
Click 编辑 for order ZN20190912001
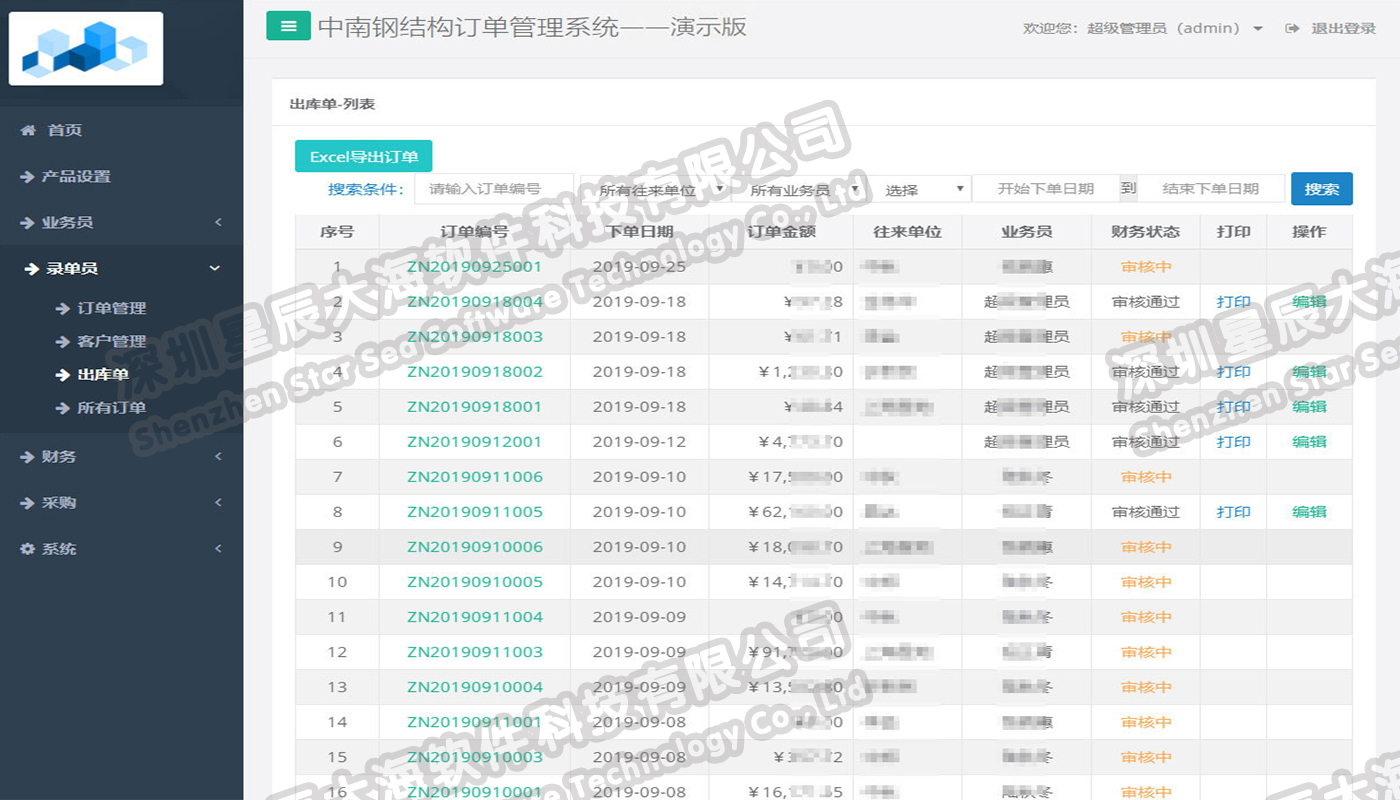click(x=1309, y=442)
